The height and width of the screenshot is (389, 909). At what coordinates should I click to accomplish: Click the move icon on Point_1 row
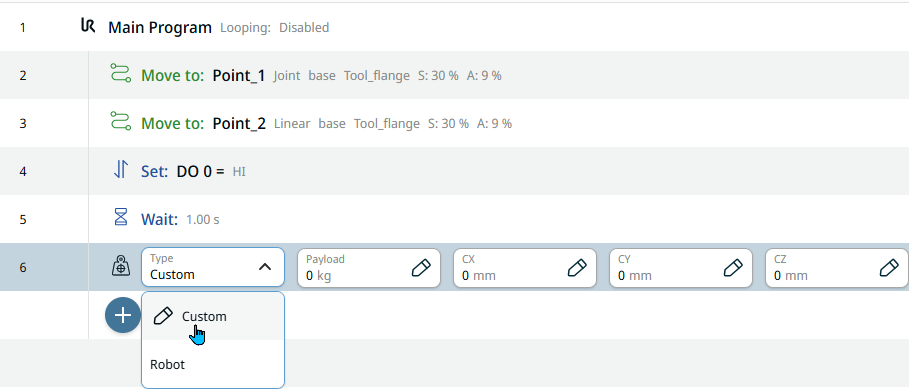click(121, 74)
